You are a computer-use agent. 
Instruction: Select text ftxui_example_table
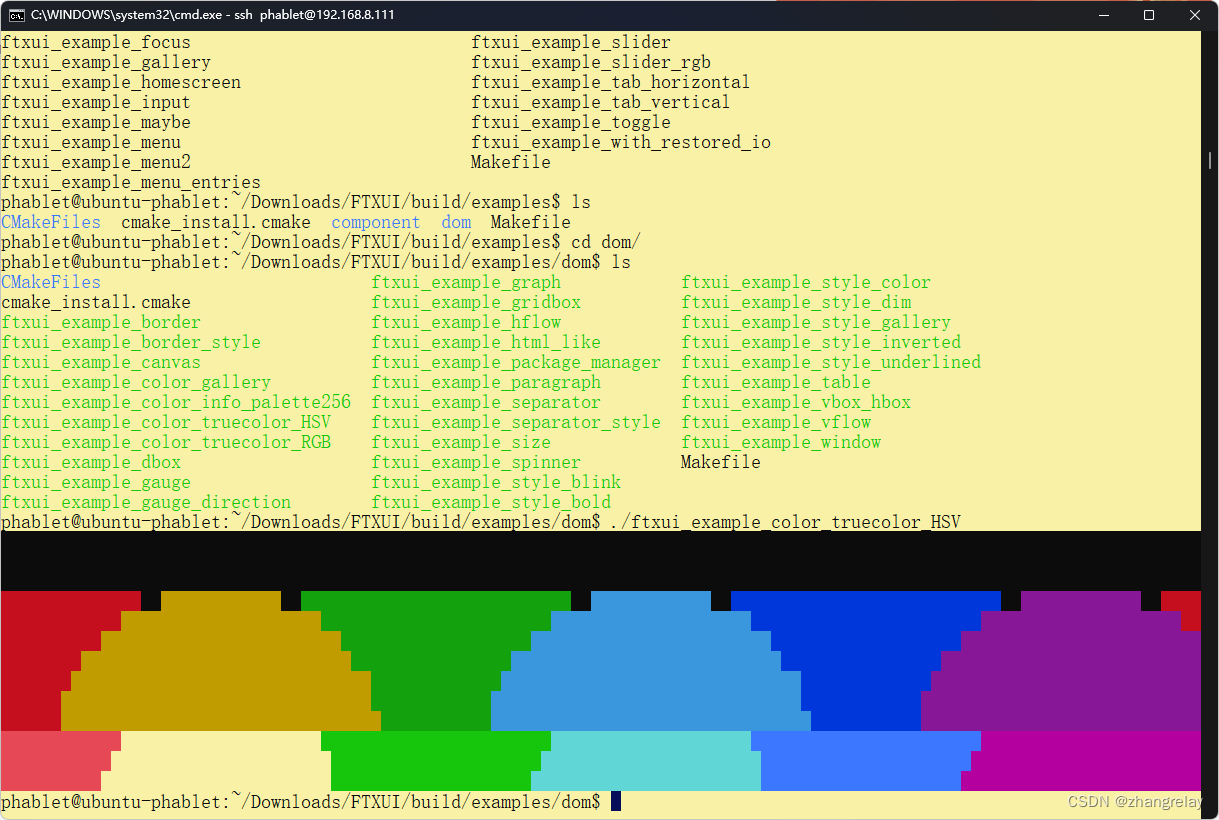point(776,382)
